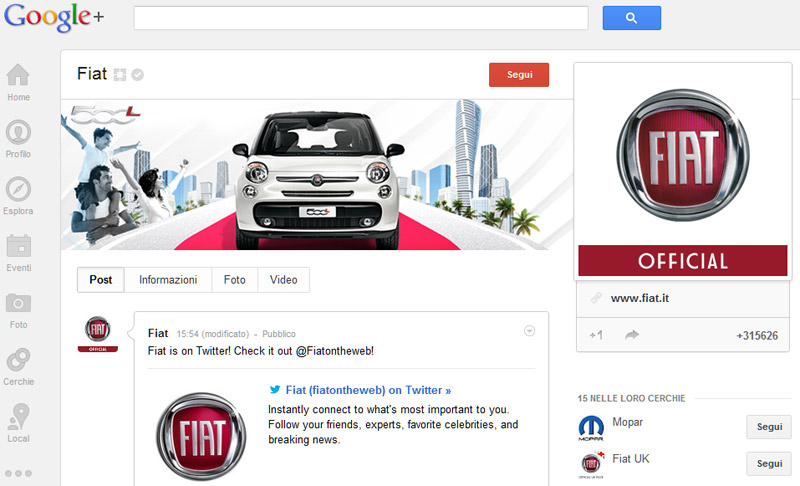This screenshot has width=800, height=486.
Task: Click the share arrow icon in profile card
Action: 632,335
